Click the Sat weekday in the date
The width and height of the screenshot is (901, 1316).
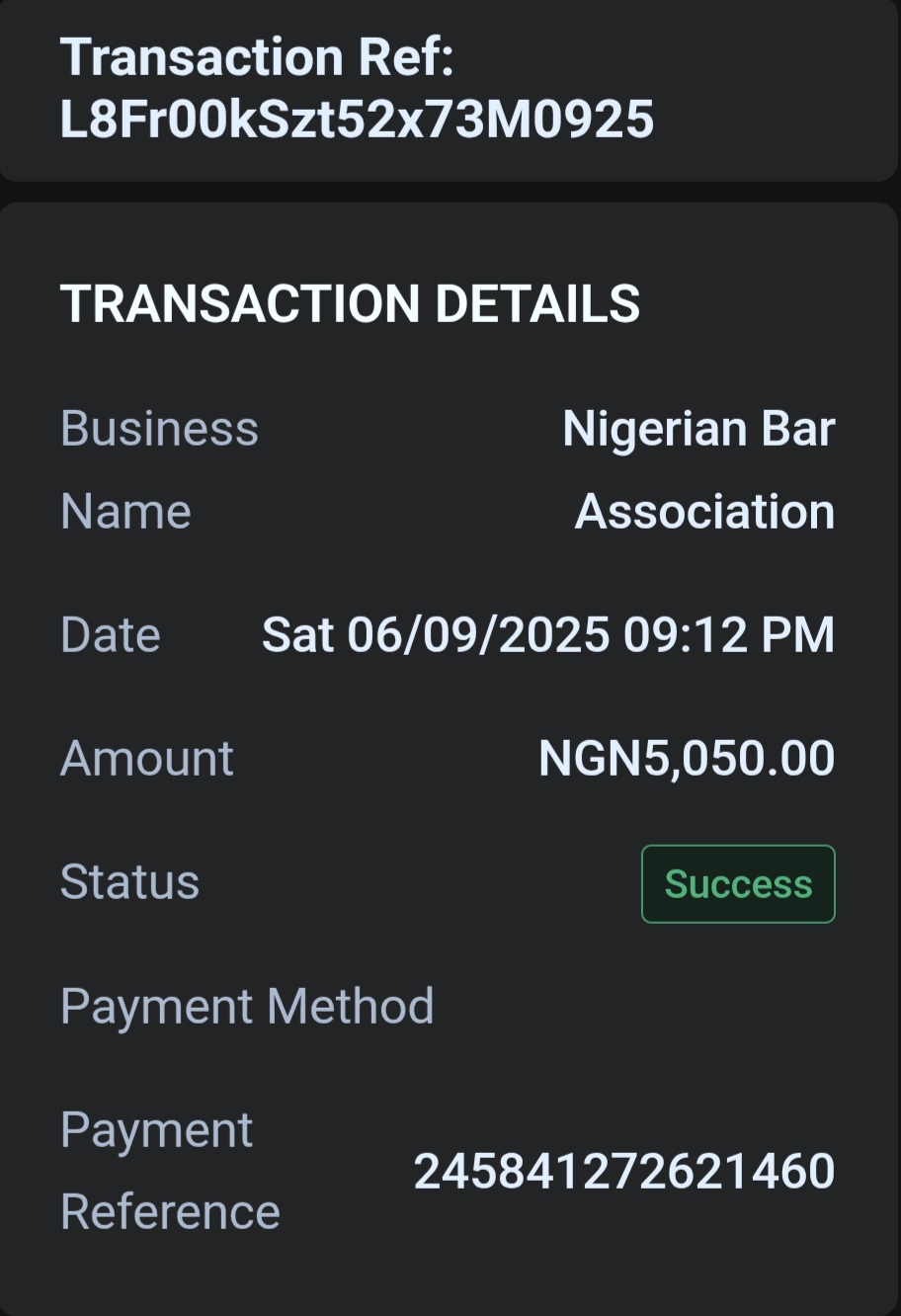pos(296,634)
